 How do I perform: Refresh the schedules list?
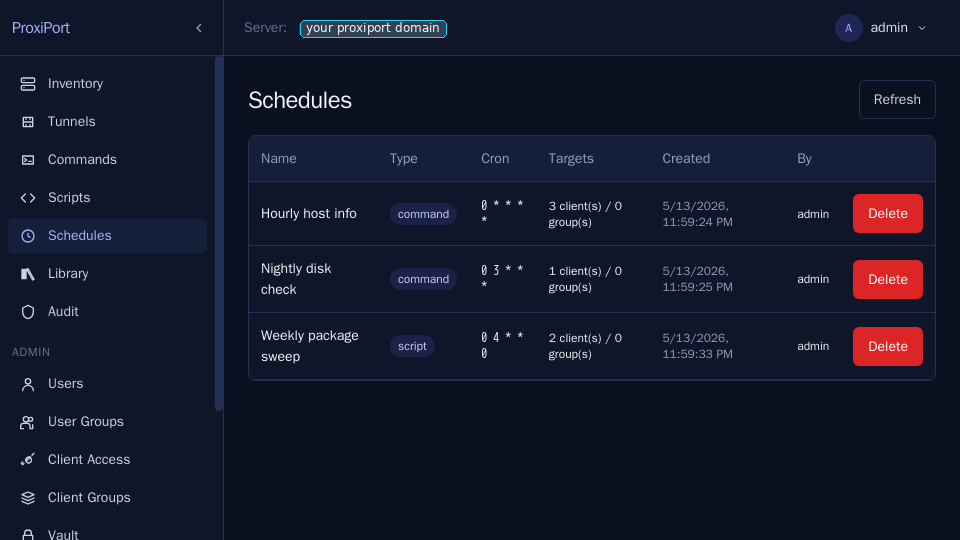tap(897, 99)
